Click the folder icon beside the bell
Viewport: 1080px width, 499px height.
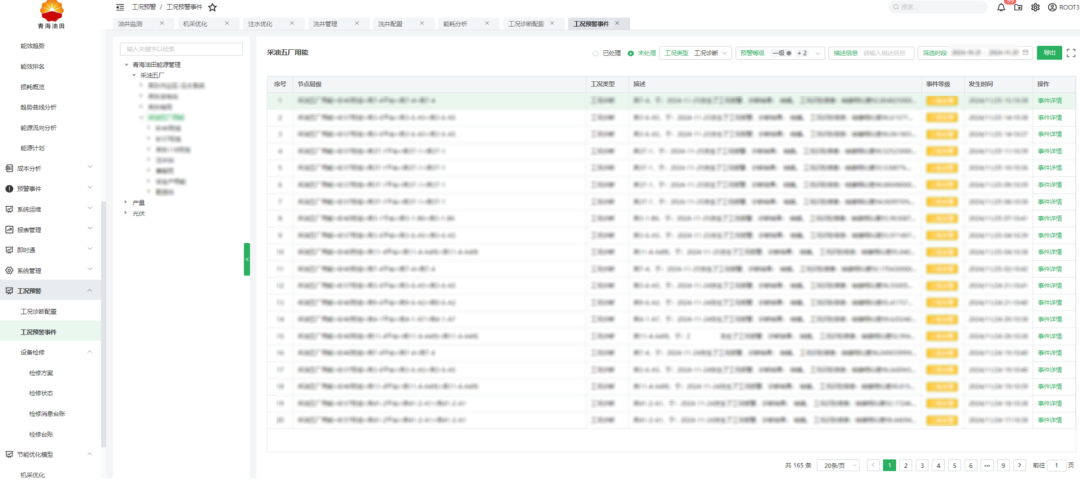point(1018,7)
